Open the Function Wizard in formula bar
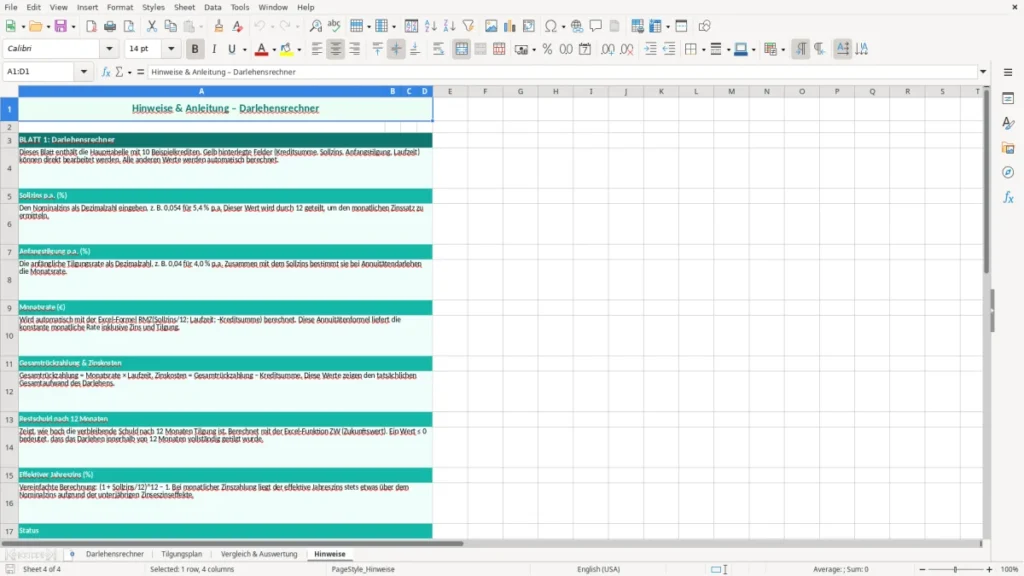Image resolution: width=1024 pixels, height=576 pixels. 106,72
